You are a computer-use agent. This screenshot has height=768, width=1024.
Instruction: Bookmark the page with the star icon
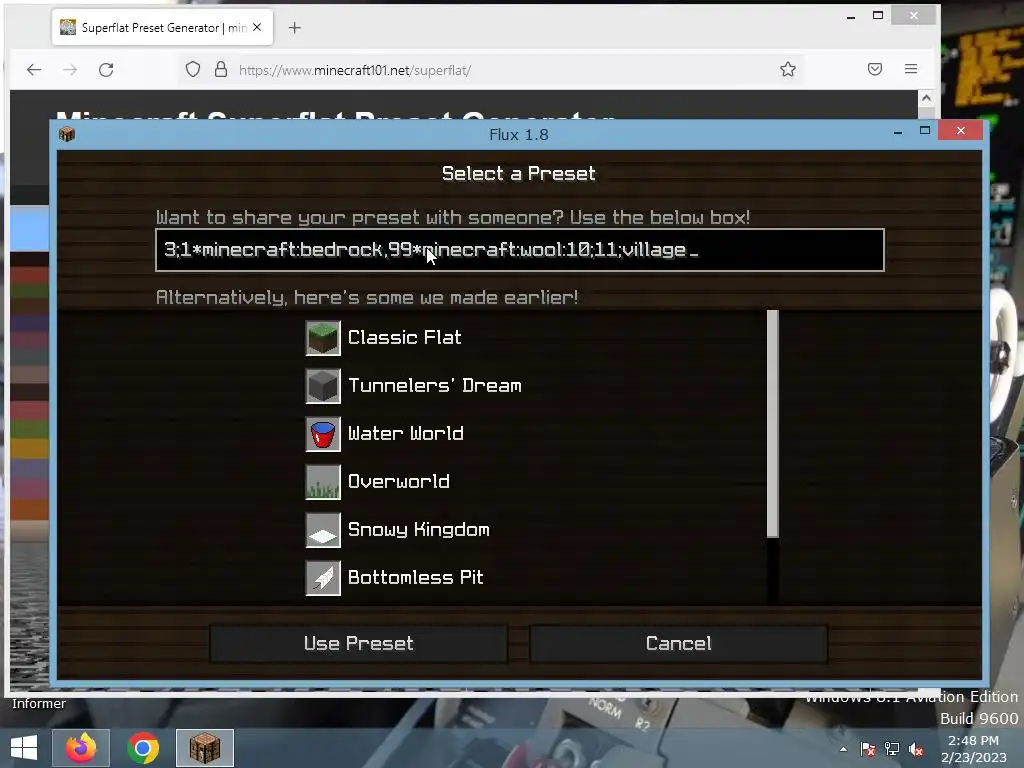click(x=788, y=69)
